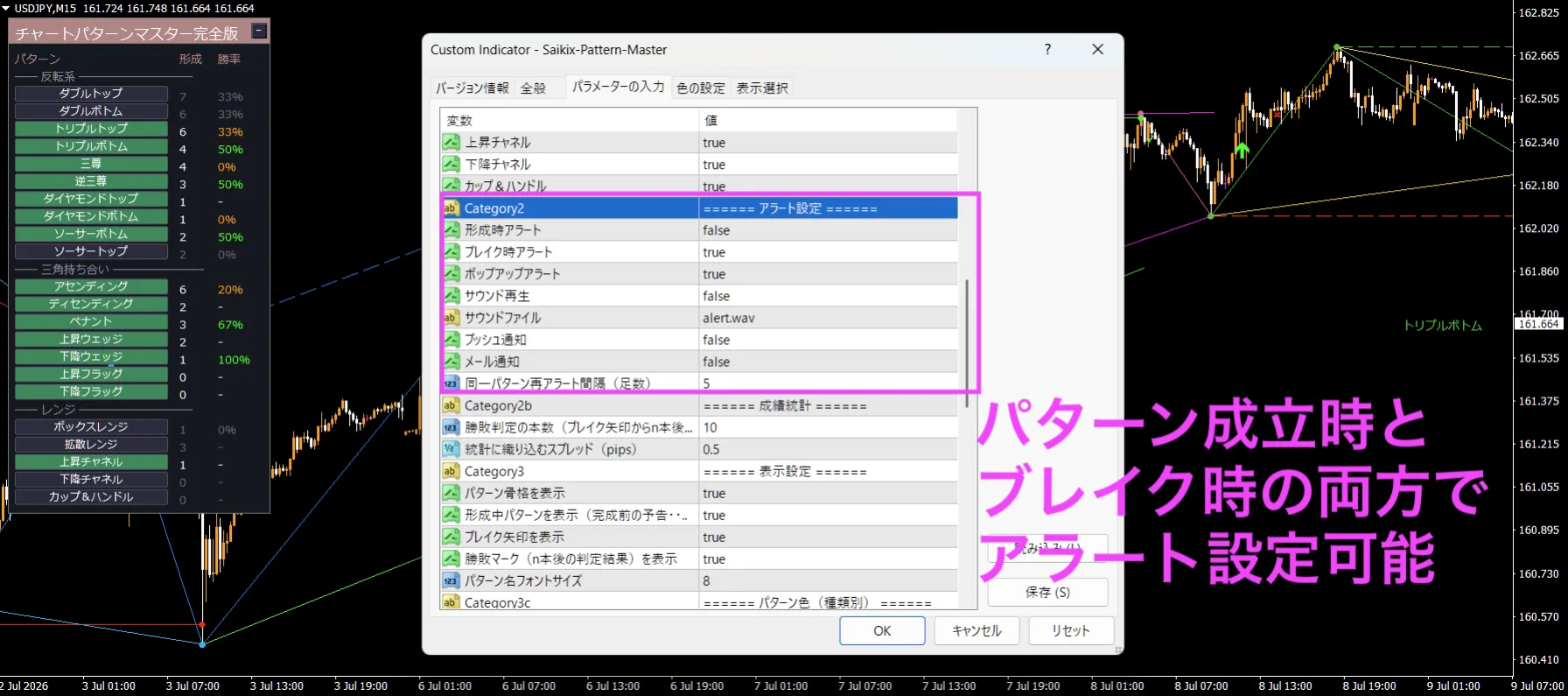Select the value 5 for 同一パターン再アラート間隔

(828, 383)
